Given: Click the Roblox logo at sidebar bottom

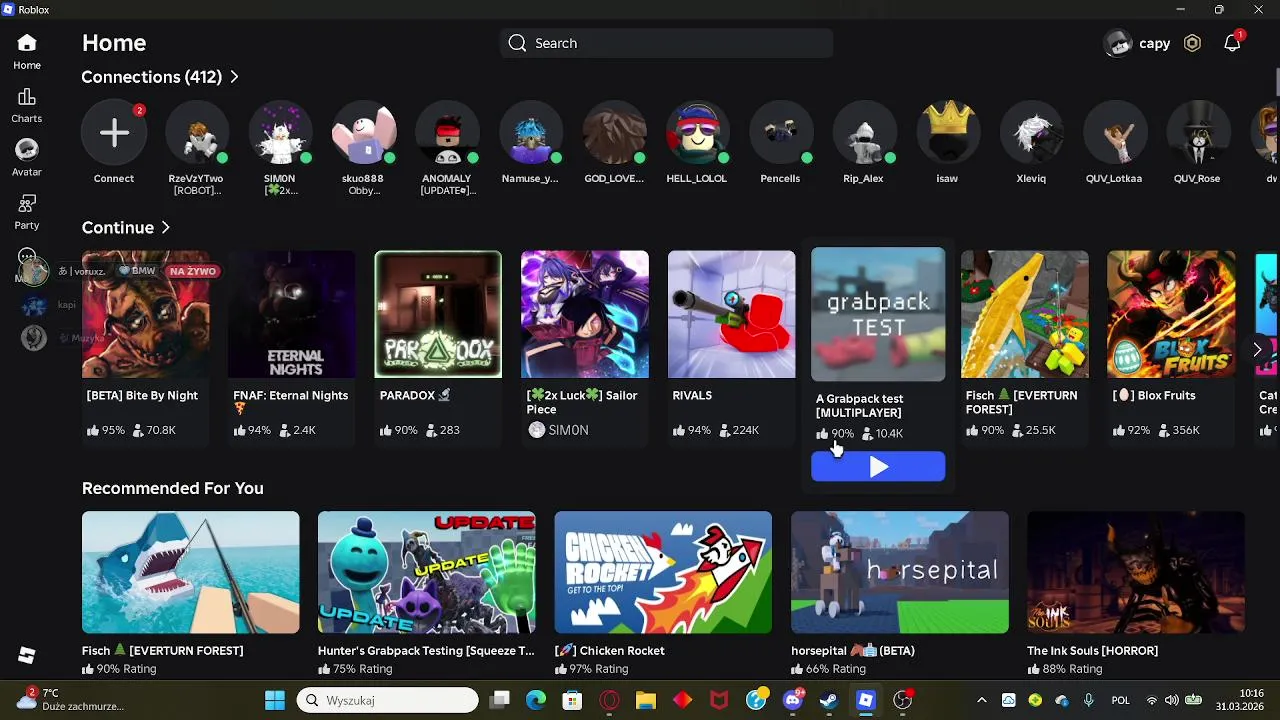Looking at the screenshot, I should [27, 656].
